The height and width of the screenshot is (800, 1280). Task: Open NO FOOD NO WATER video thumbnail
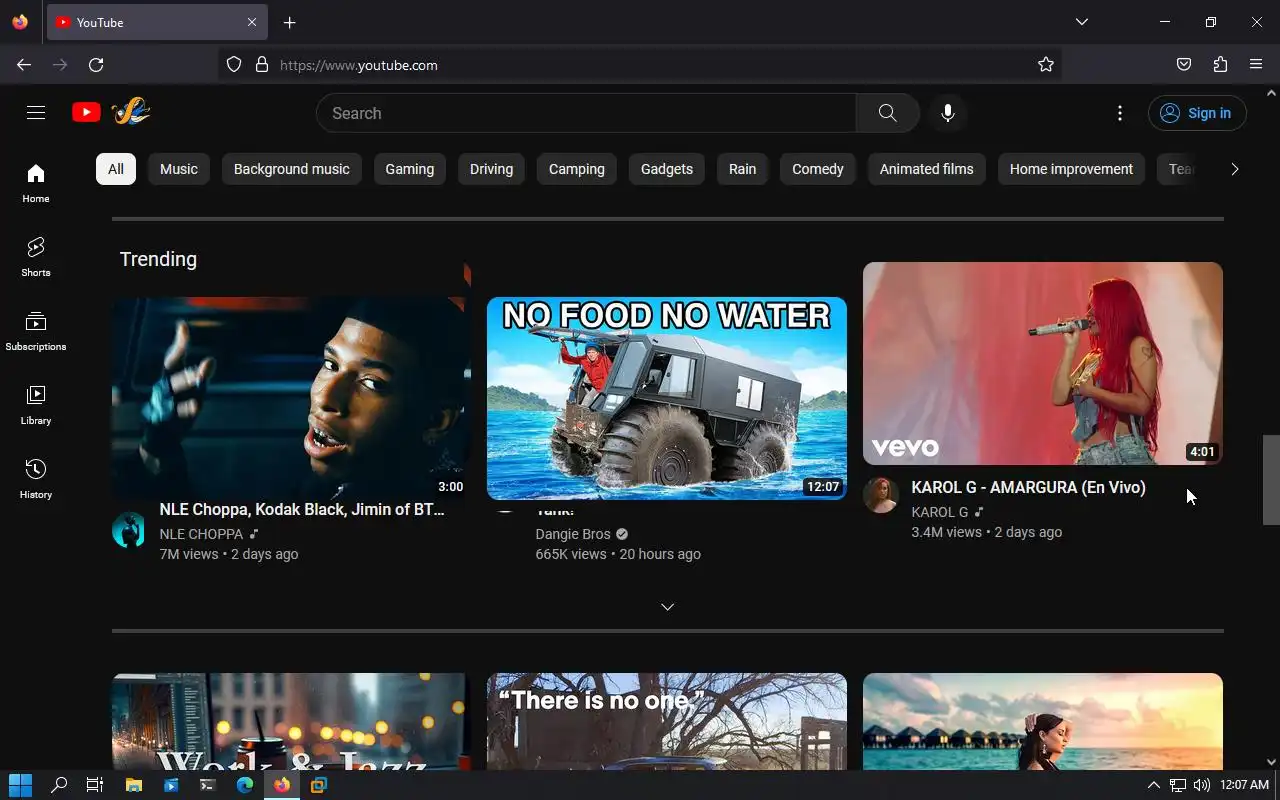[667, 398]
